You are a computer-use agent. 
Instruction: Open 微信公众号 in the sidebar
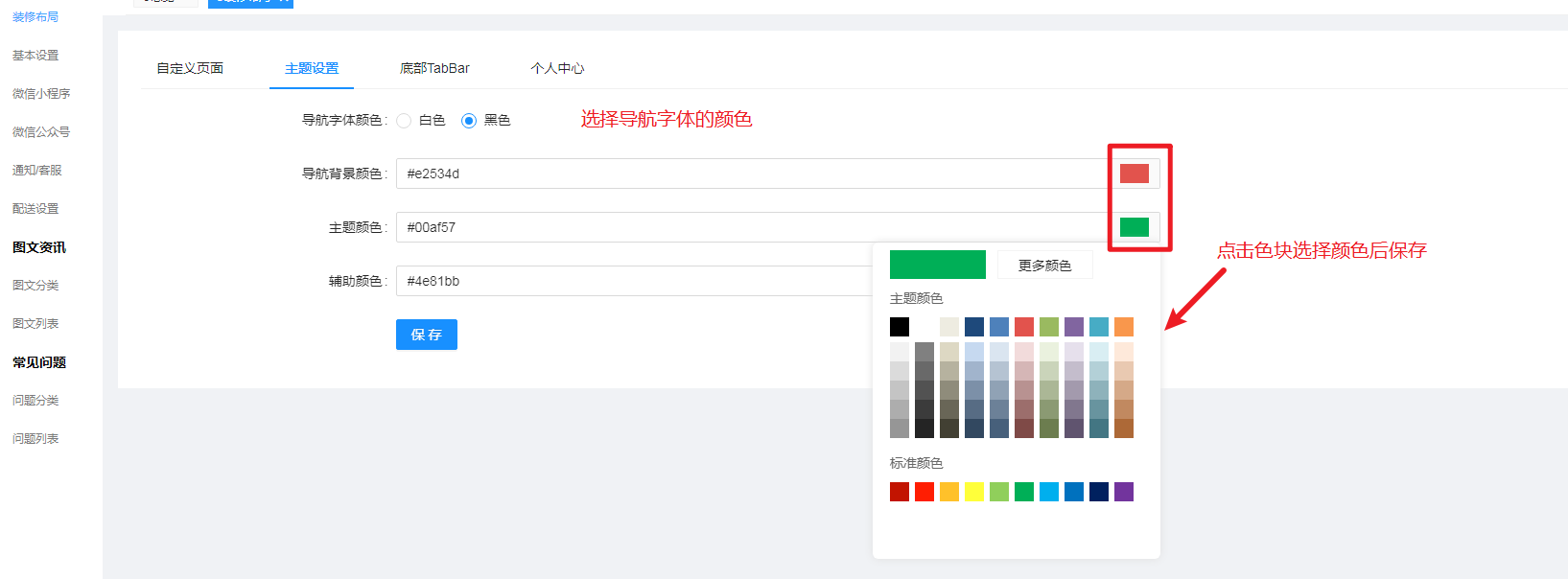(41, 132)
